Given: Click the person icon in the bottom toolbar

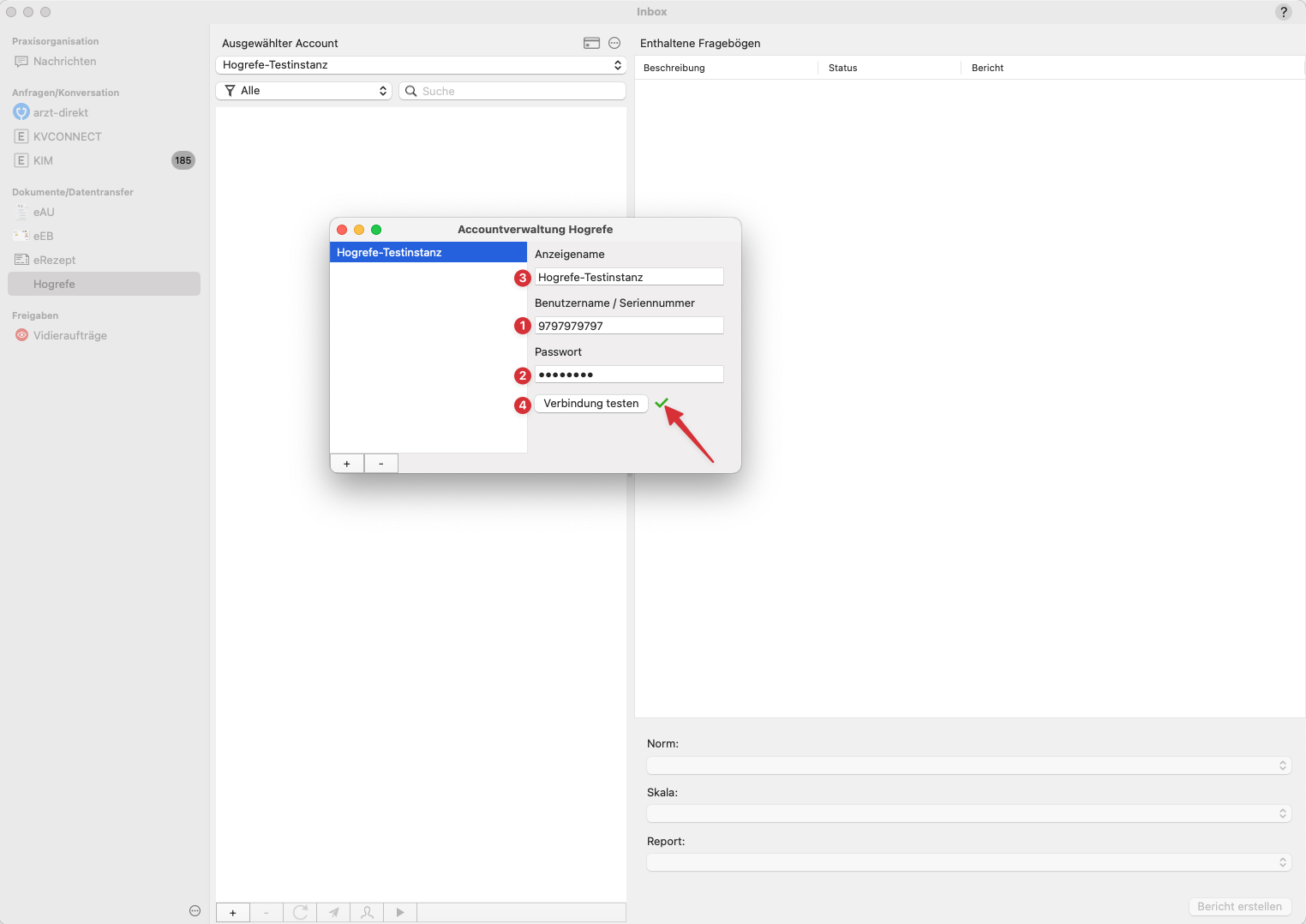Looking at the screenshot, I should 367,913.
